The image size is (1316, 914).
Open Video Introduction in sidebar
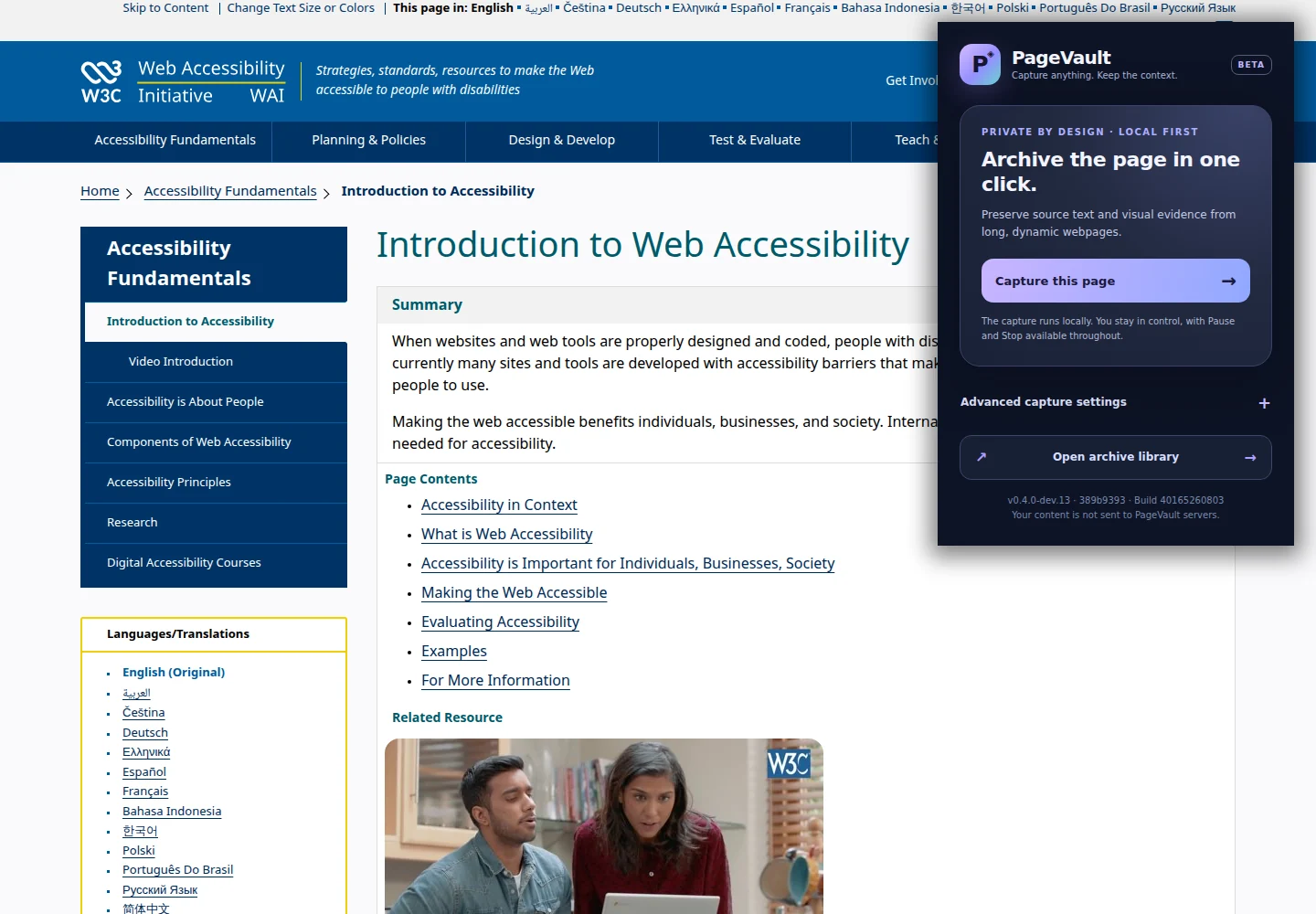coord(216,362)
